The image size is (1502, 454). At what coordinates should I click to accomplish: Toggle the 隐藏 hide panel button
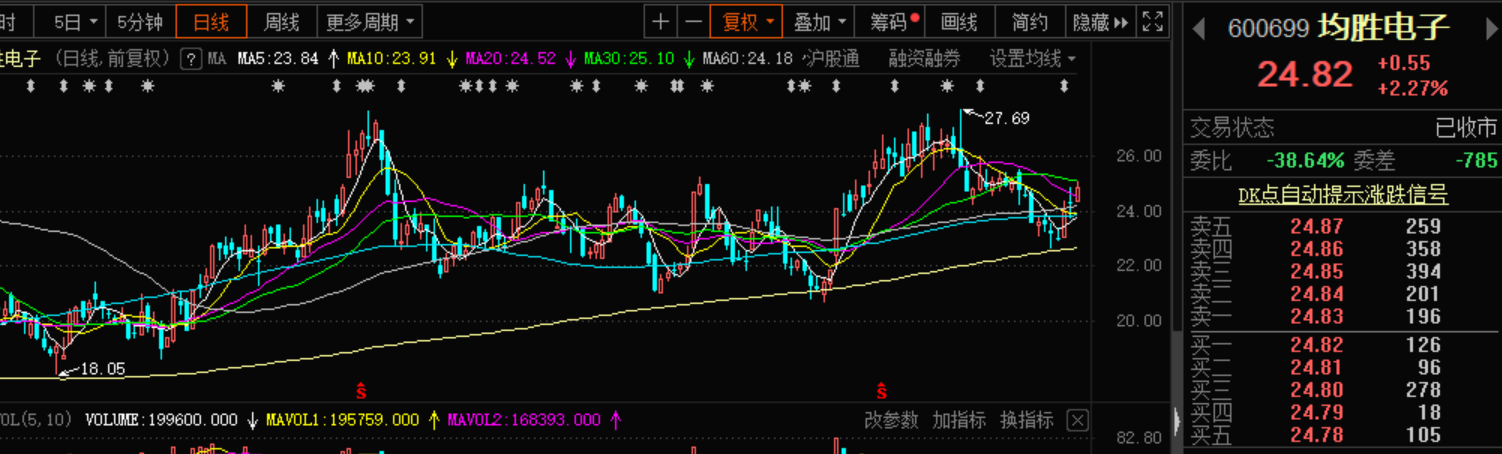pyautogui.click(x=1099, y=21)
